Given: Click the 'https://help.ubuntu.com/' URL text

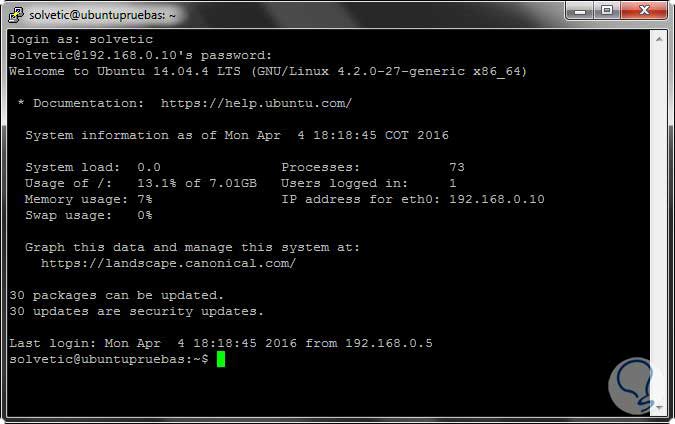Looking at the screenshot, I should tap(257, 103).
